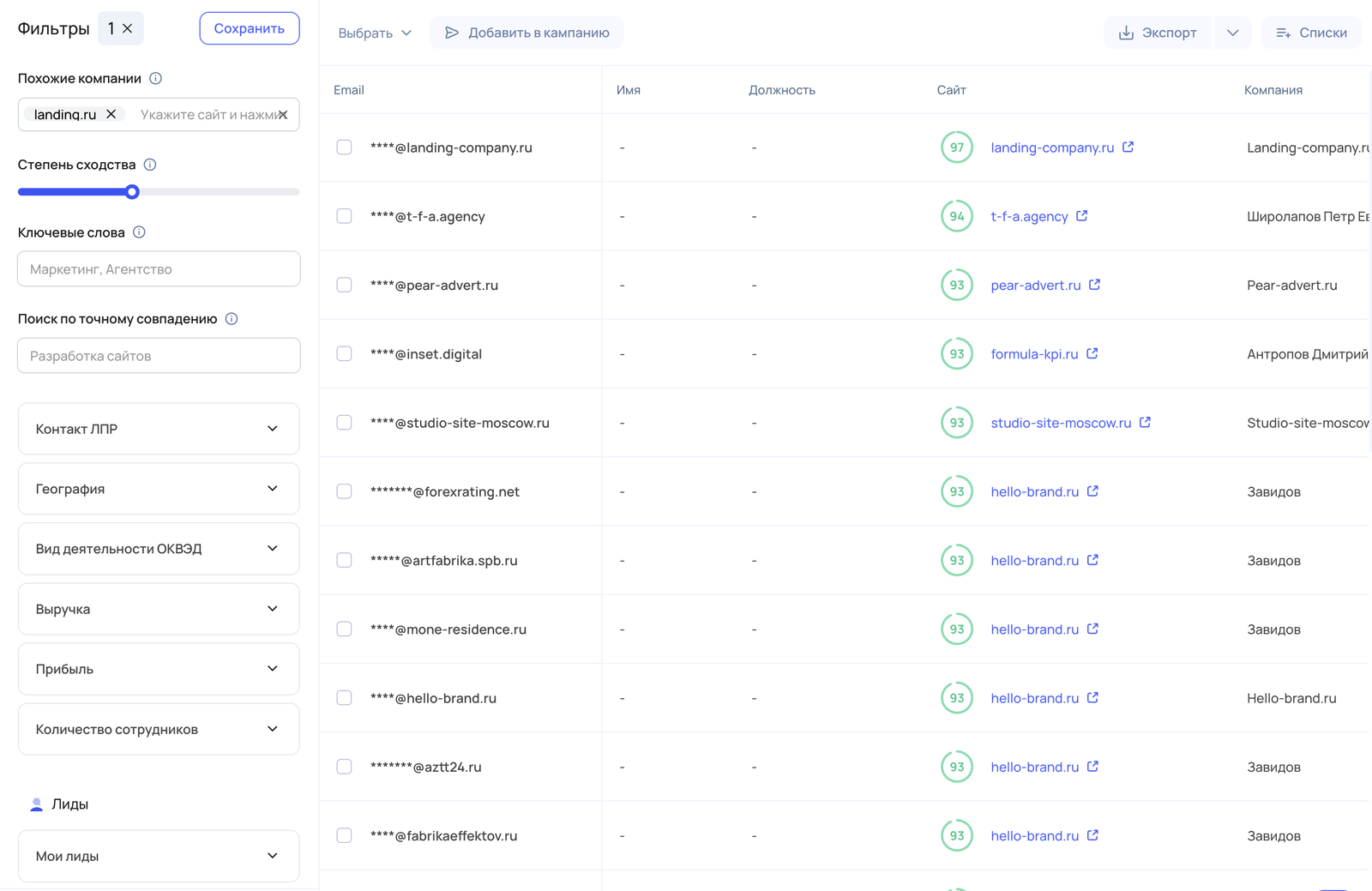1372x891 pixels.
Task: Remove the landing.ru tag with its X
Action: 111,114
